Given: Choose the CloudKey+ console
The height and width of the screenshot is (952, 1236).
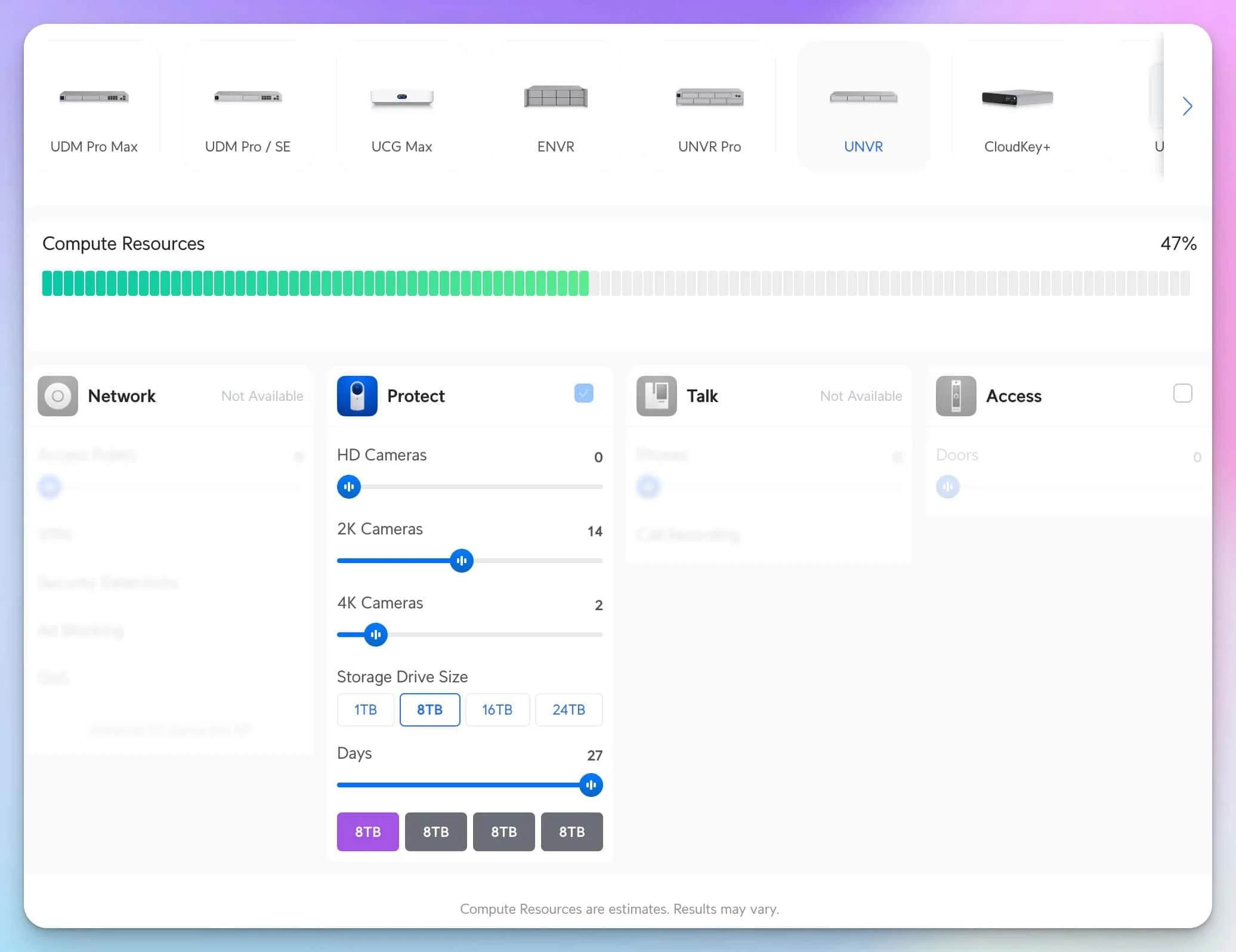Looking at the screenshot, I should click(1017, 107).
